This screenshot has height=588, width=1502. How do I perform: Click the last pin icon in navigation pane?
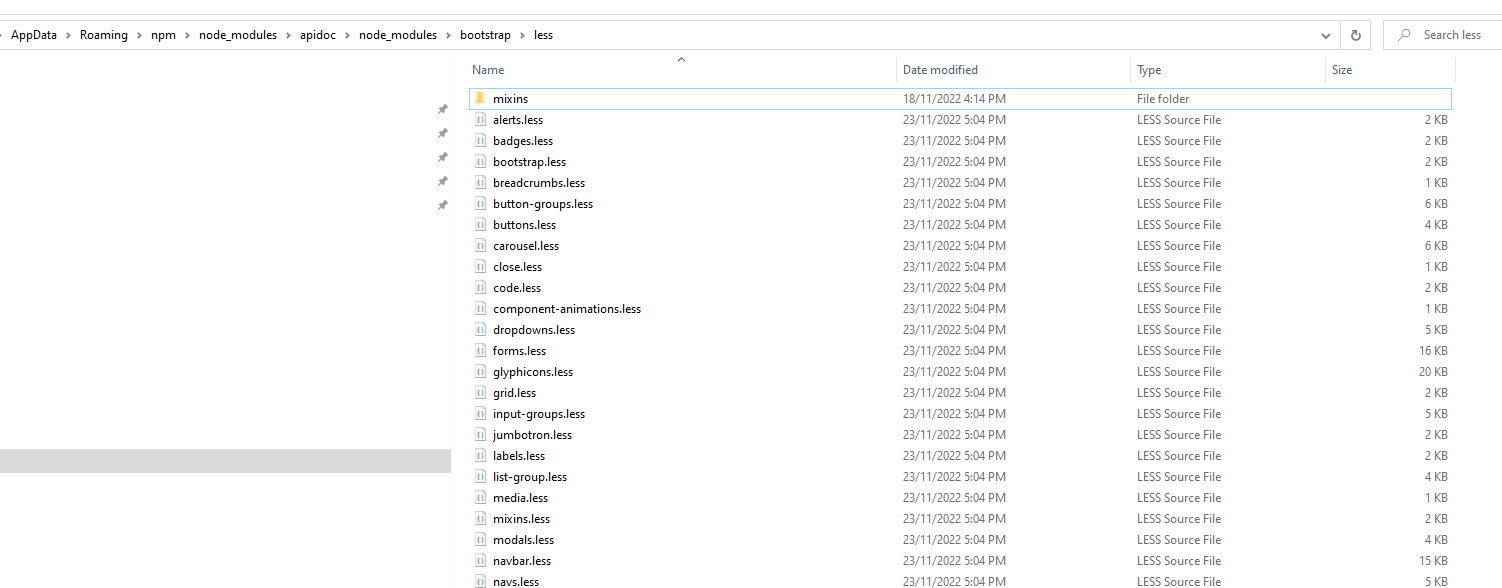tap(443, 205)
